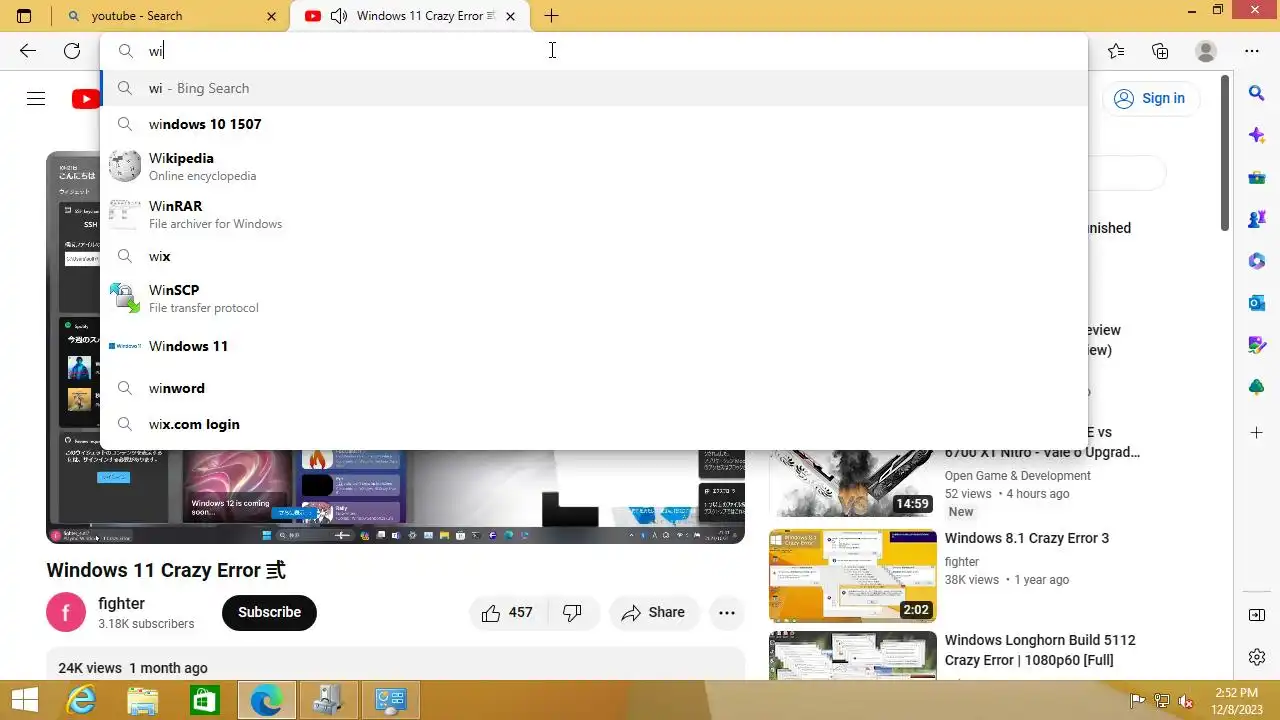
Task: Choose the WinRAR File archiver suggestion
Action: tap(594, 214)
